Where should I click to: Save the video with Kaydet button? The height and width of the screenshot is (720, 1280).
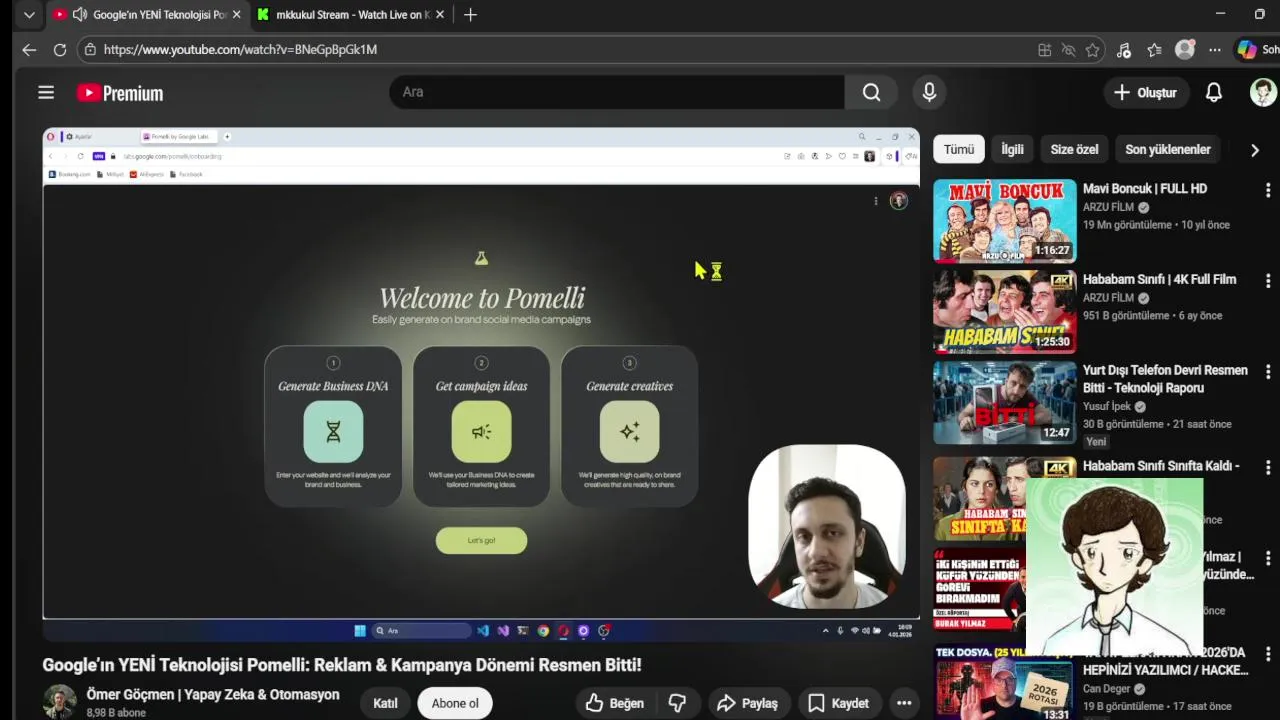[839, 703]
